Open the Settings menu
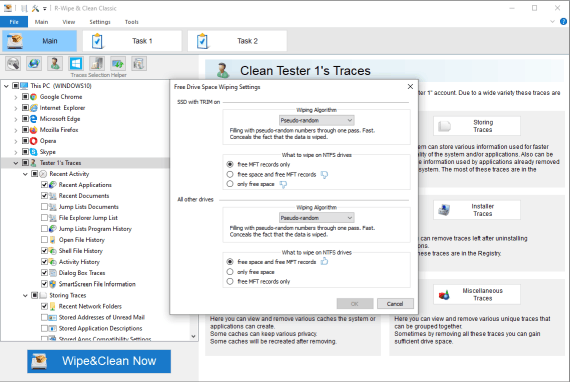This screenshot has height=382, width=570. [100, 22]
